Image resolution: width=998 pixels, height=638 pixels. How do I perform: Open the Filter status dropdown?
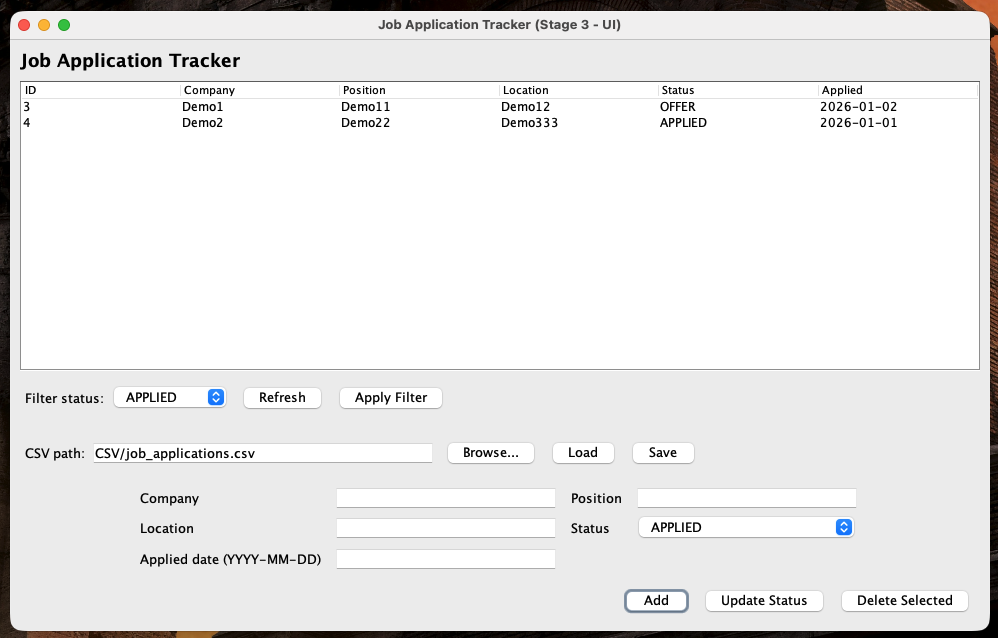pyautogui.click(x=170, y=397)
